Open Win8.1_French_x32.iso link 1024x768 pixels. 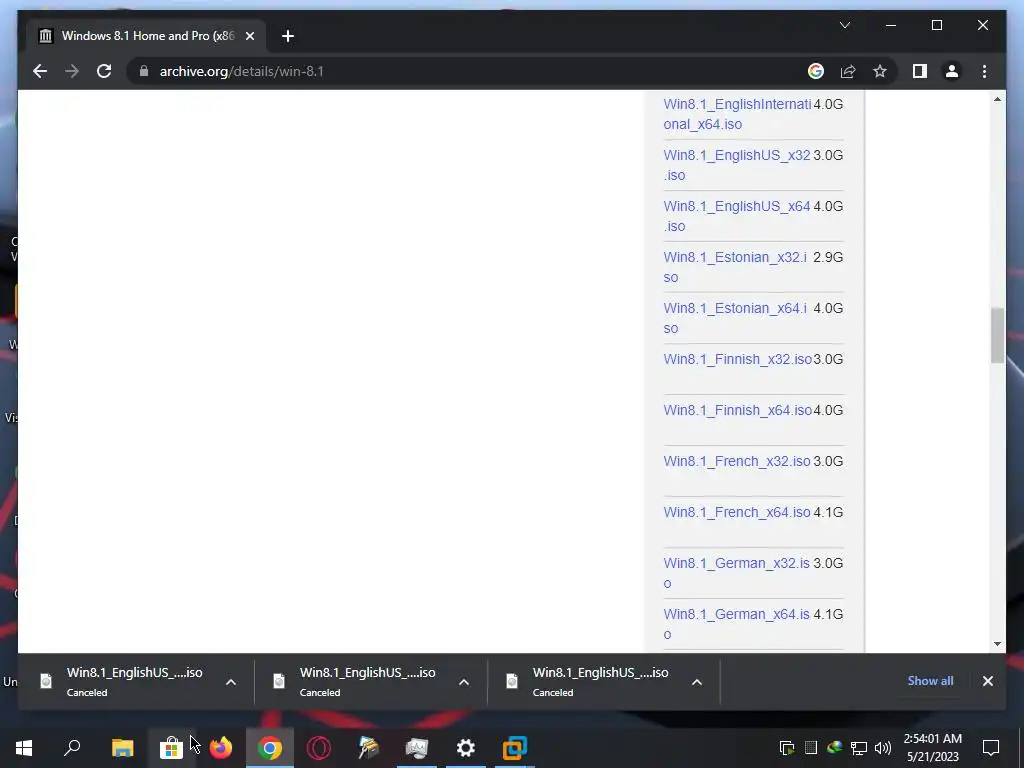[x=737, y=461]
